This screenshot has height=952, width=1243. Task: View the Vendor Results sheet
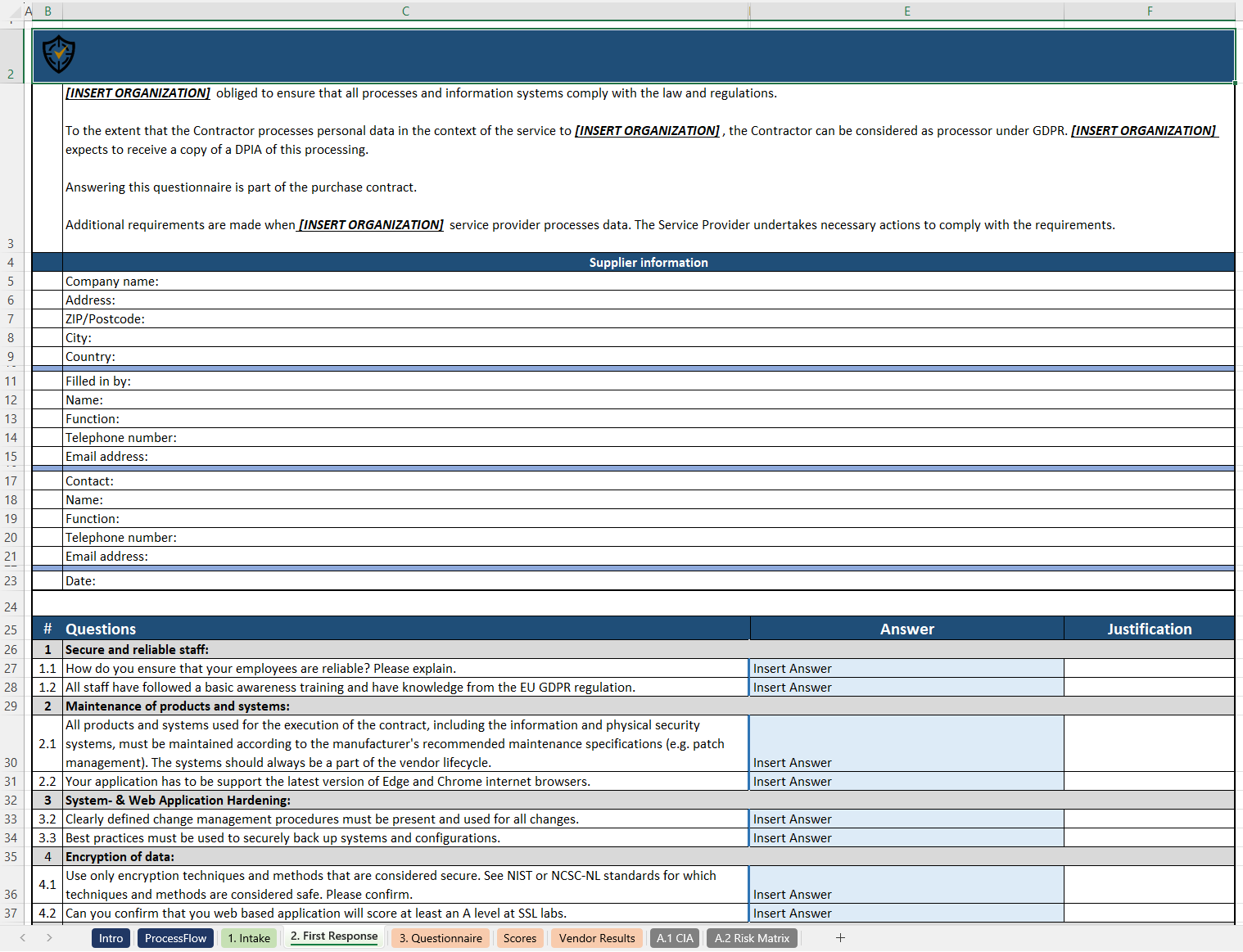[x=597, y=938]
